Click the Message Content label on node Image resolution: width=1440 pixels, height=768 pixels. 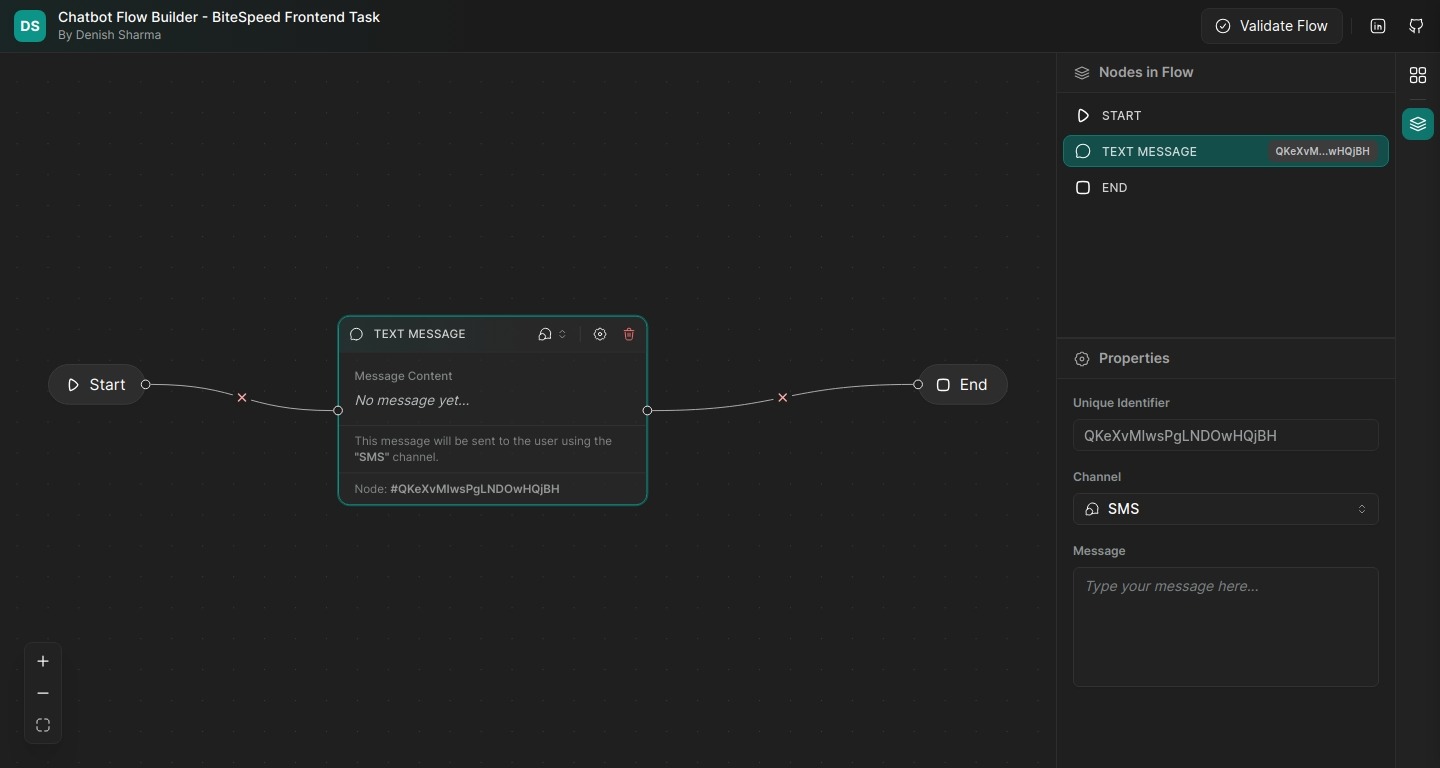[403, 376]
